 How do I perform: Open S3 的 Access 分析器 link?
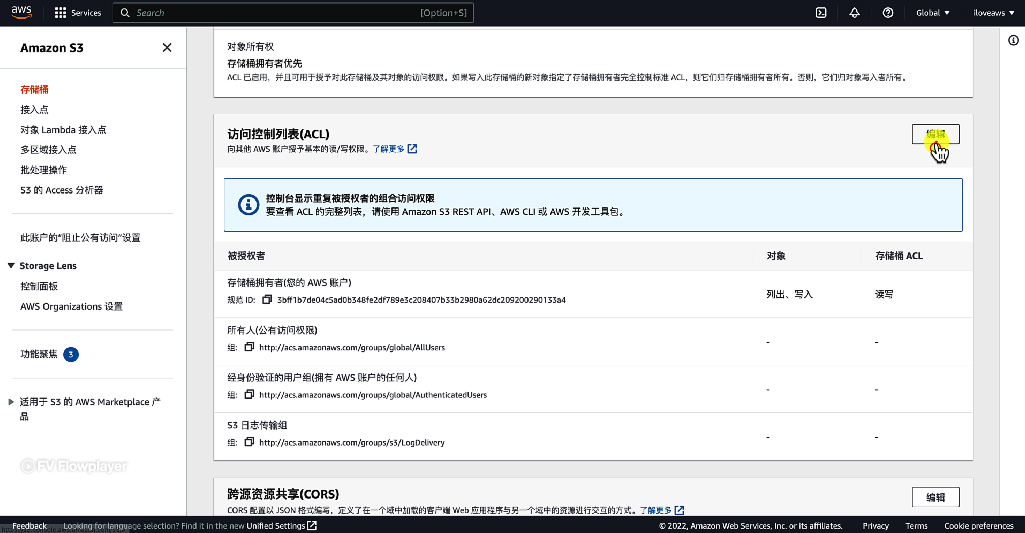tap(61, 190)
